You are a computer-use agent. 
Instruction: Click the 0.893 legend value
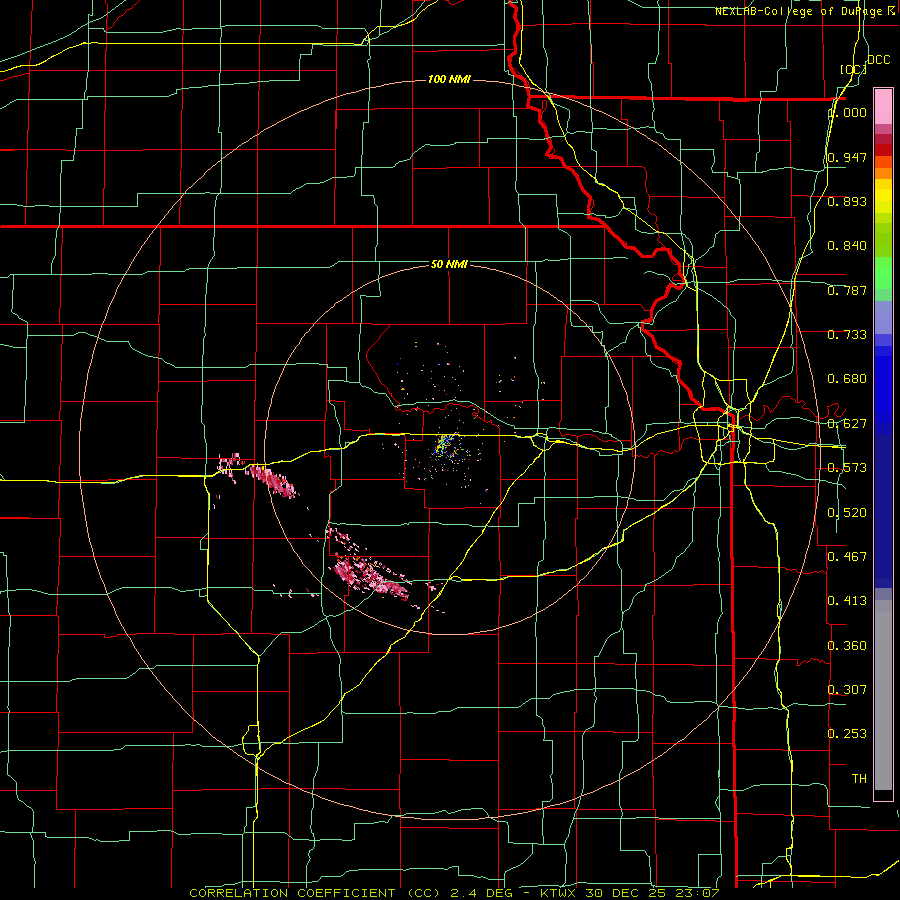point(847,201)
